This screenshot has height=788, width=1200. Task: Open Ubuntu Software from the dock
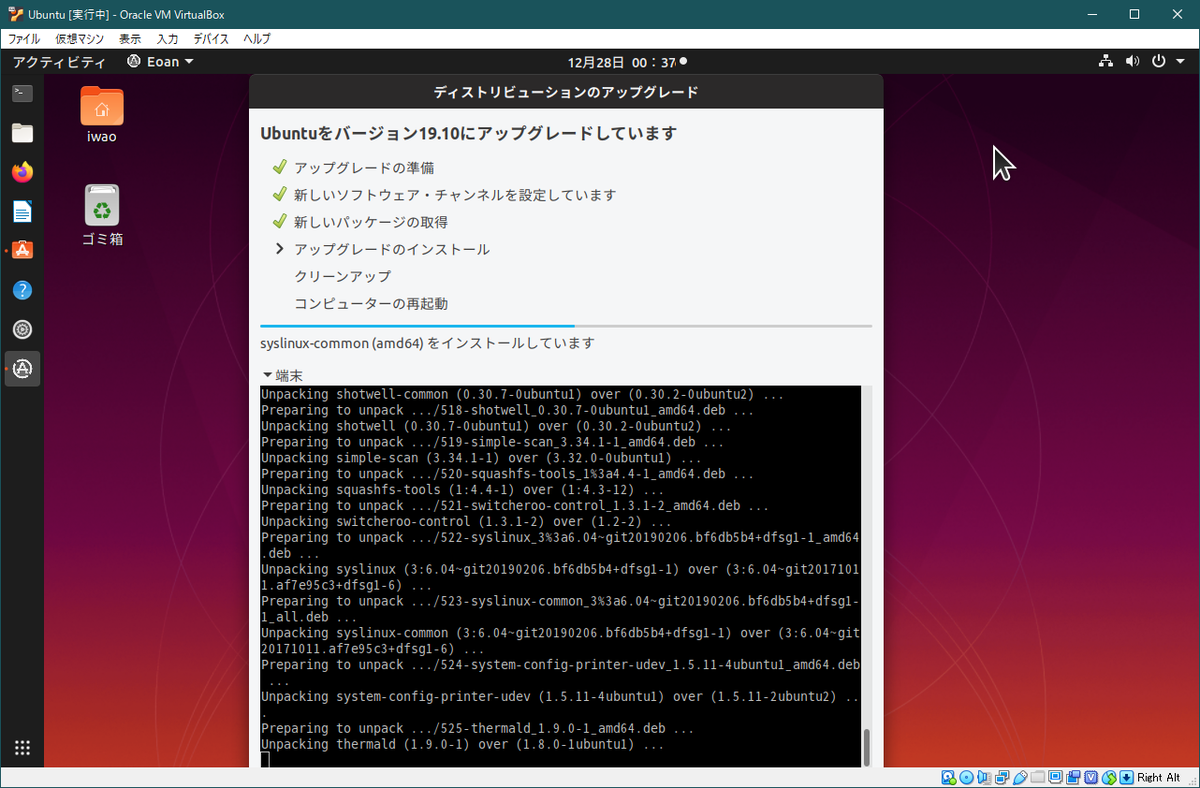22,251
